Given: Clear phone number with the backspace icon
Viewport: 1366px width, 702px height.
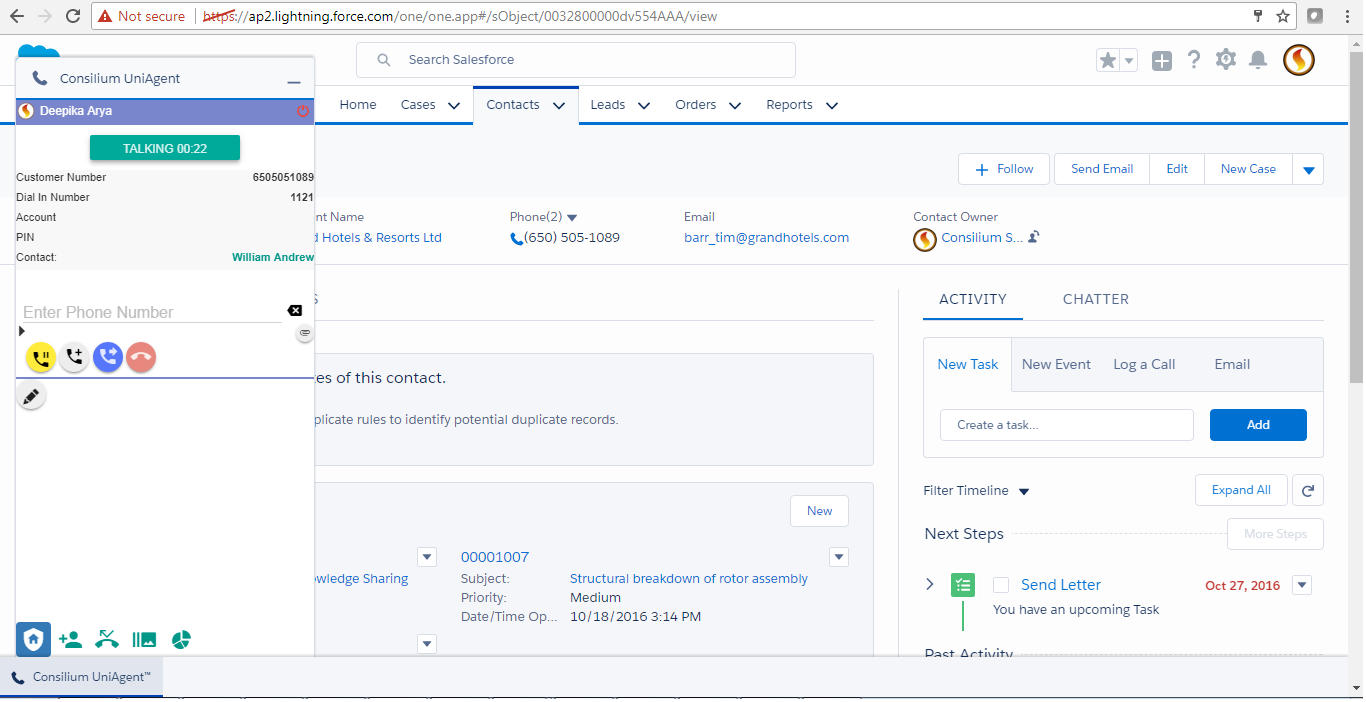Looking at the screenshot, I should (x=295, y=311).
